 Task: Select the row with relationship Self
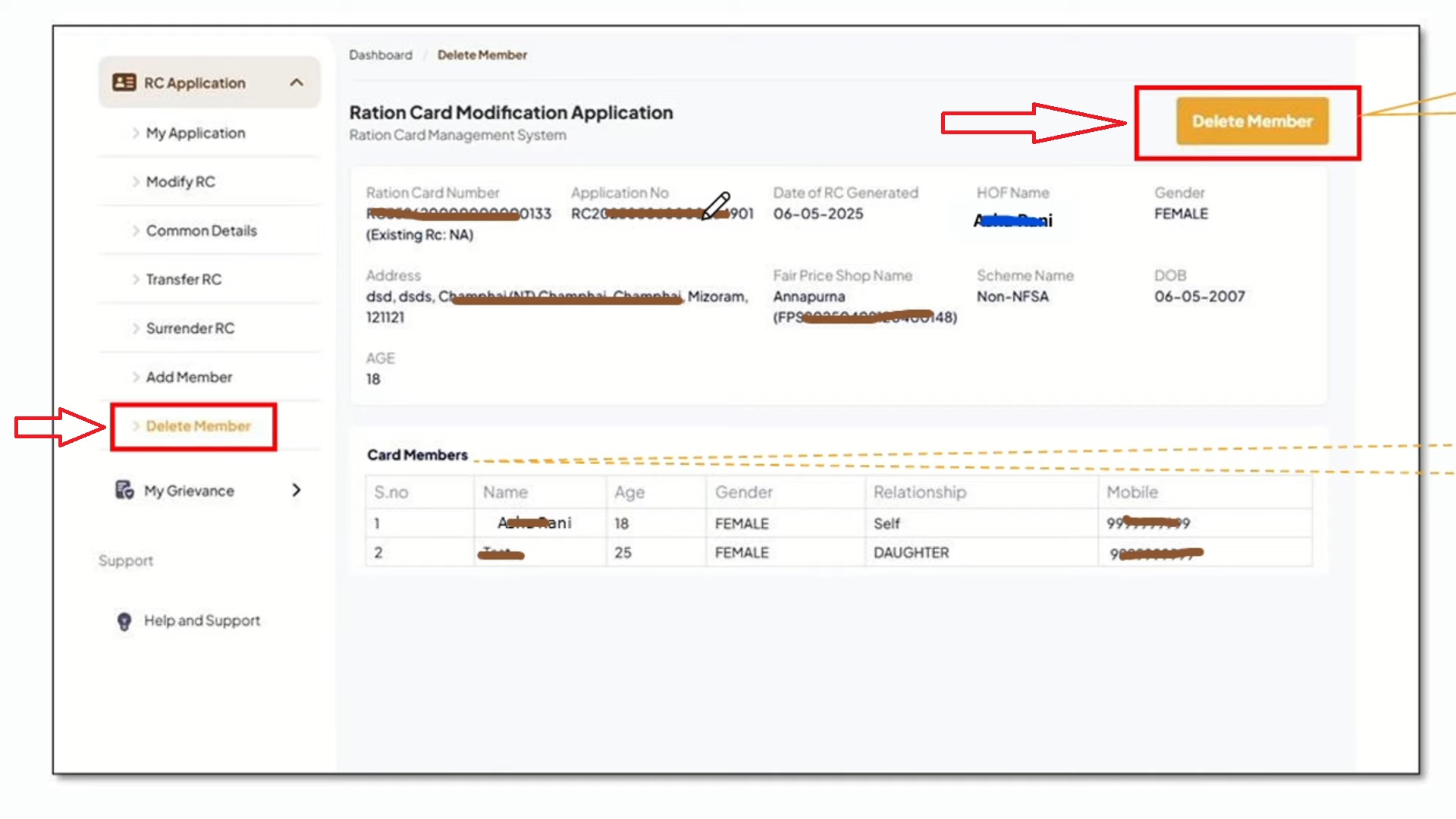point(839,523)
